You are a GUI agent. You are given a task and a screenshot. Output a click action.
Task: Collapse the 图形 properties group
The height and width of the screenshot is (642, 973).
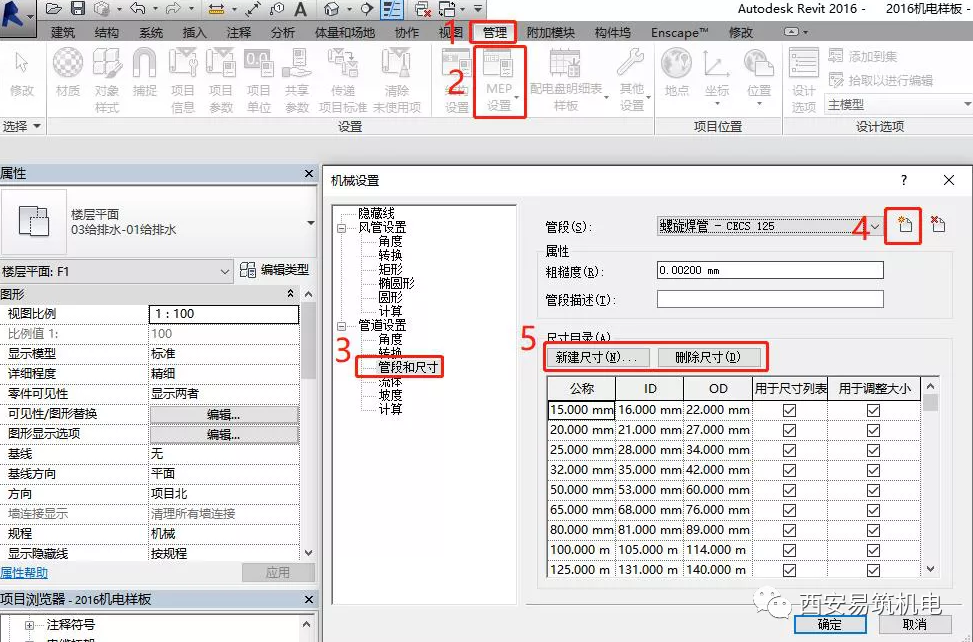tap(290, 293)
